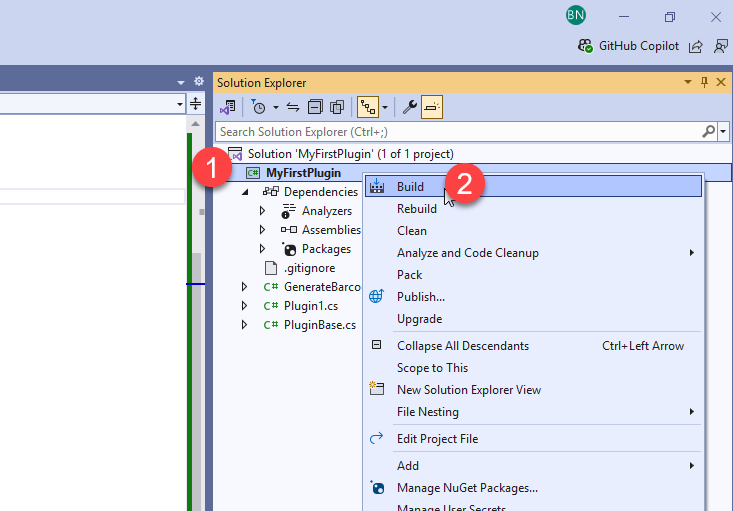The height and width of the screenshot is (511, 733).
Task: Toggle Show All Files in Solution Explorer
Action: coord(337,108)
